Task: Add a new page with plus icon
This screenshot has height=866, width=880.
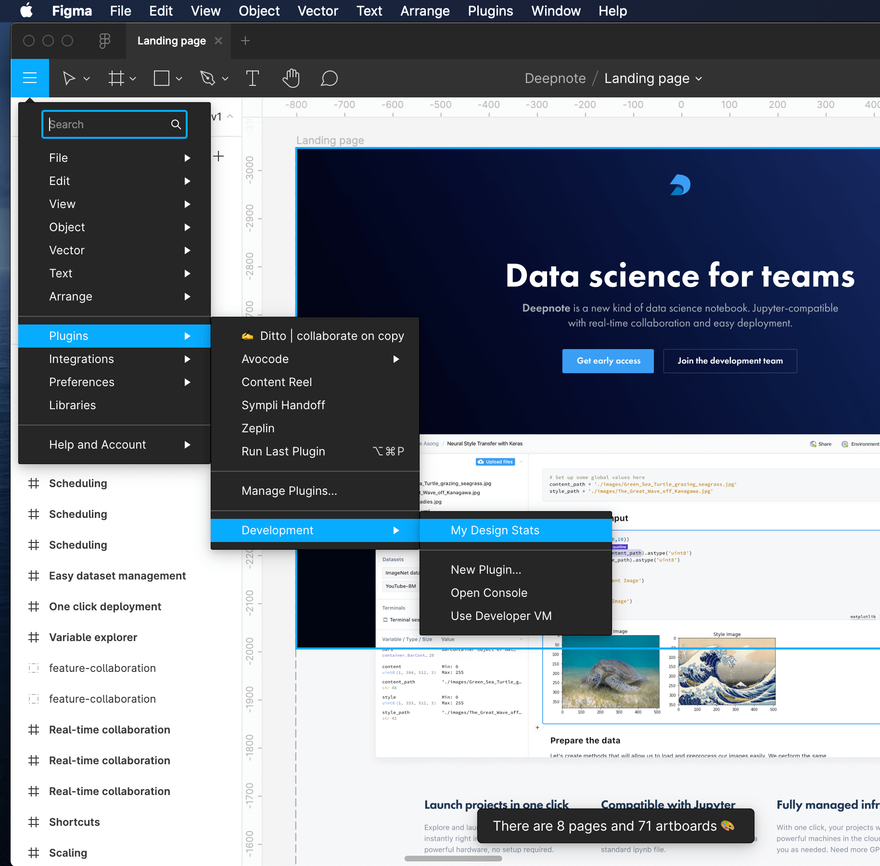Action: pos(218,156)
